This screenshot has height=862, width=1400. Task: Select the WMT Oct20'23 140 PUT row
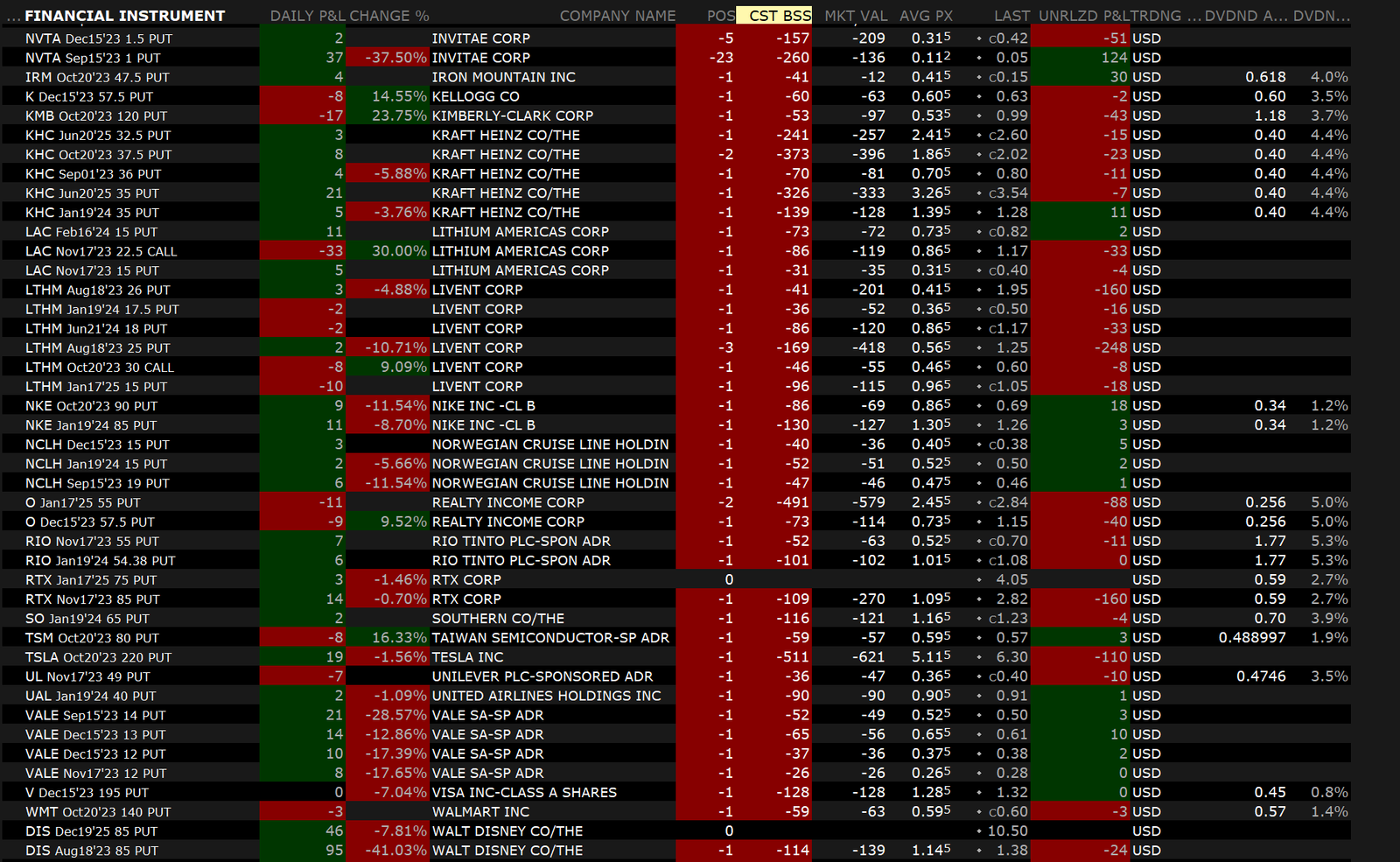coord(98,812)
